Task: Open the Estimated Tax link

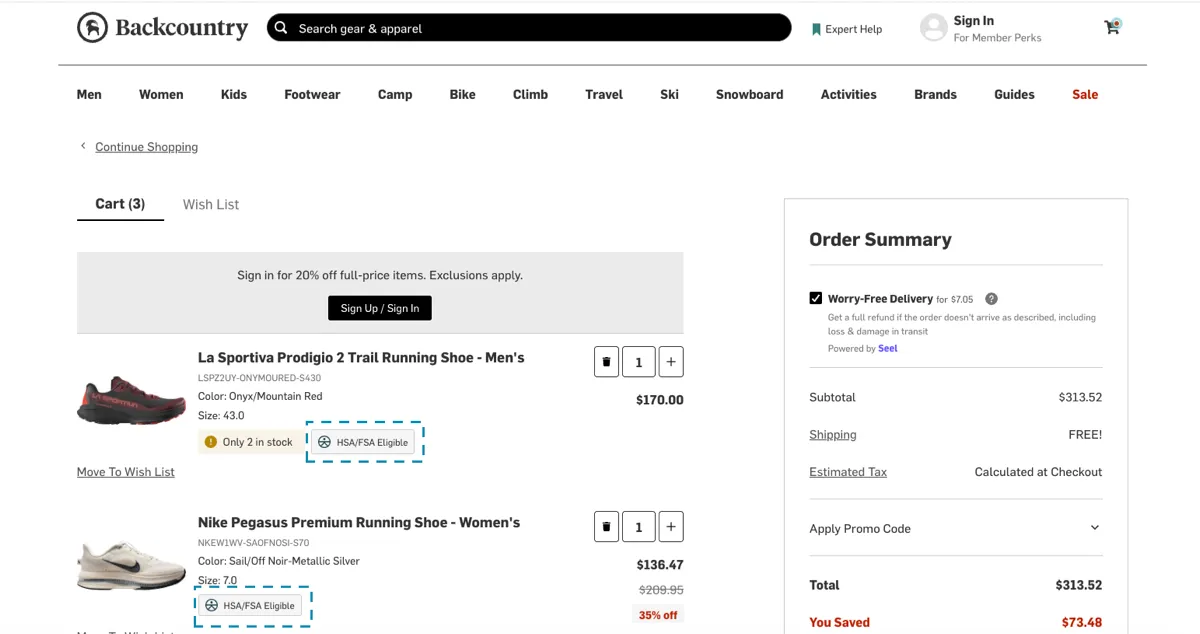Action: 848,472
